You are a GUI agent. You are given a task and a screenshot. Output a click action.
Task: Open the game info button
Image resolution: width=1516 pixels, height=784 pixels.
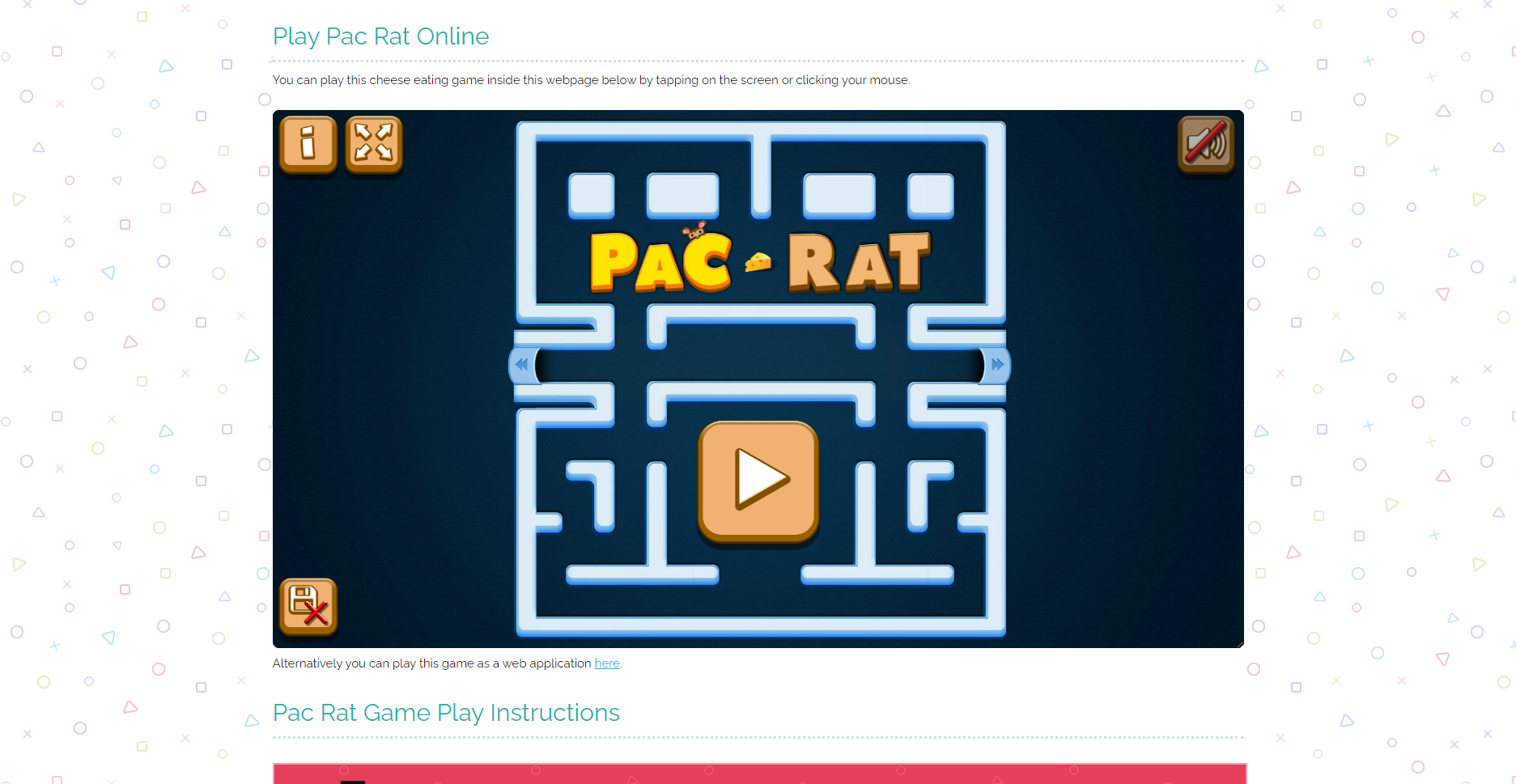point(308,145)
